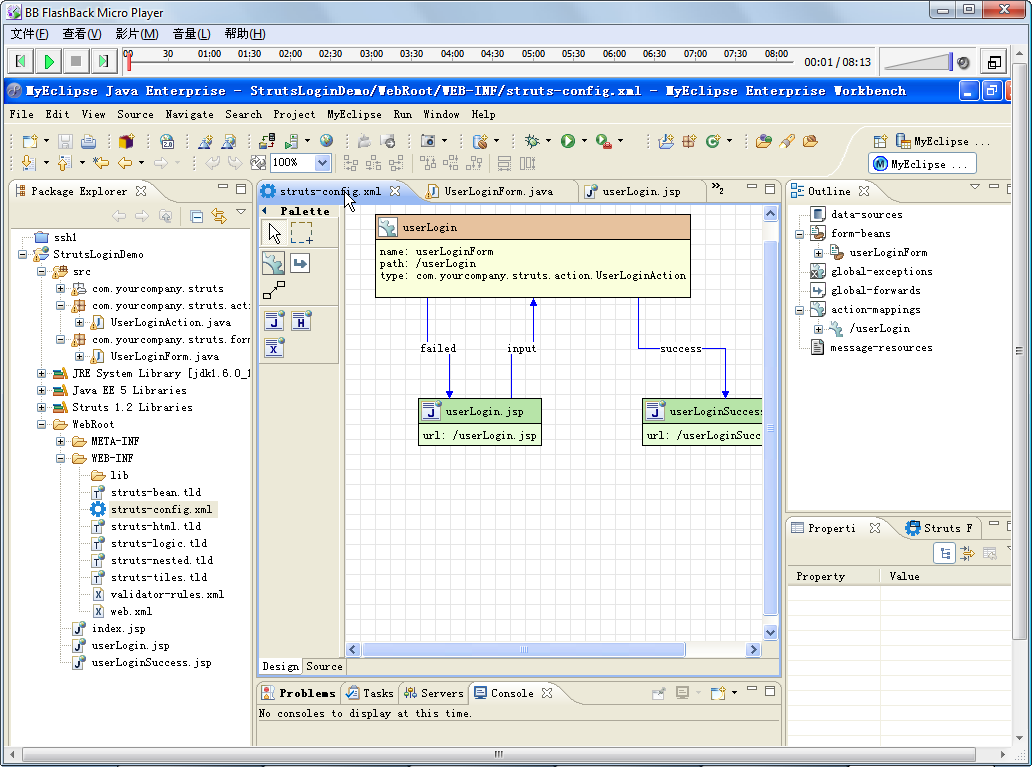The image size is (1032, 767).
Task: Jump to end of movie button
Action: pos(103,62)
